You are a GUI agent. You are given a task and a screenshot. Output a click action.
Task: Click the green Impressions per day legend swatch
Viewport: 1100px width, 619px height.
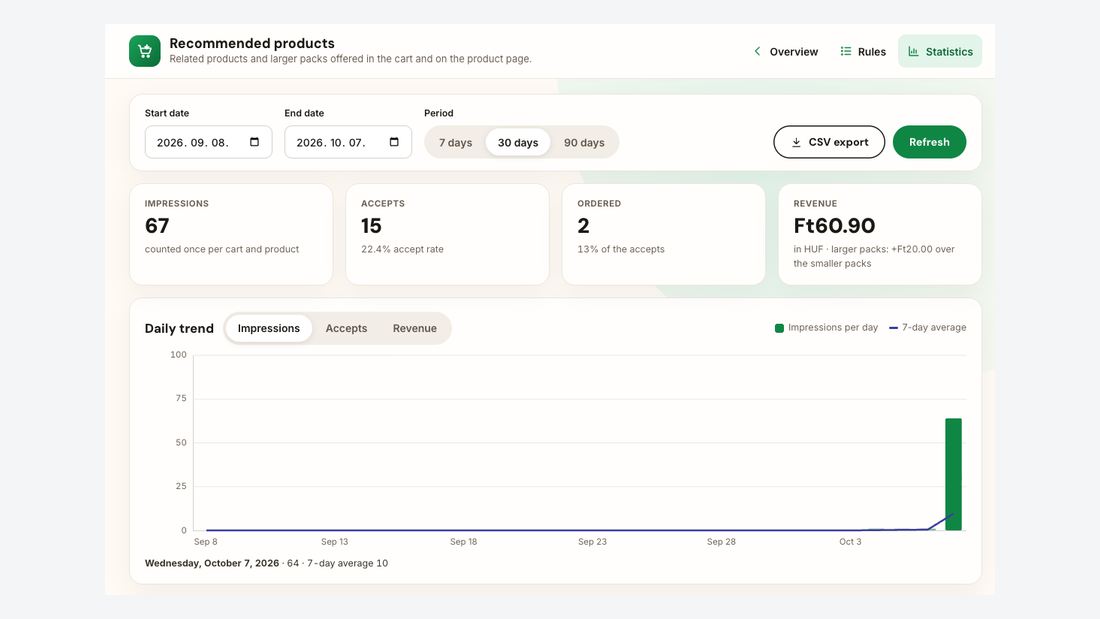(779, 328)
